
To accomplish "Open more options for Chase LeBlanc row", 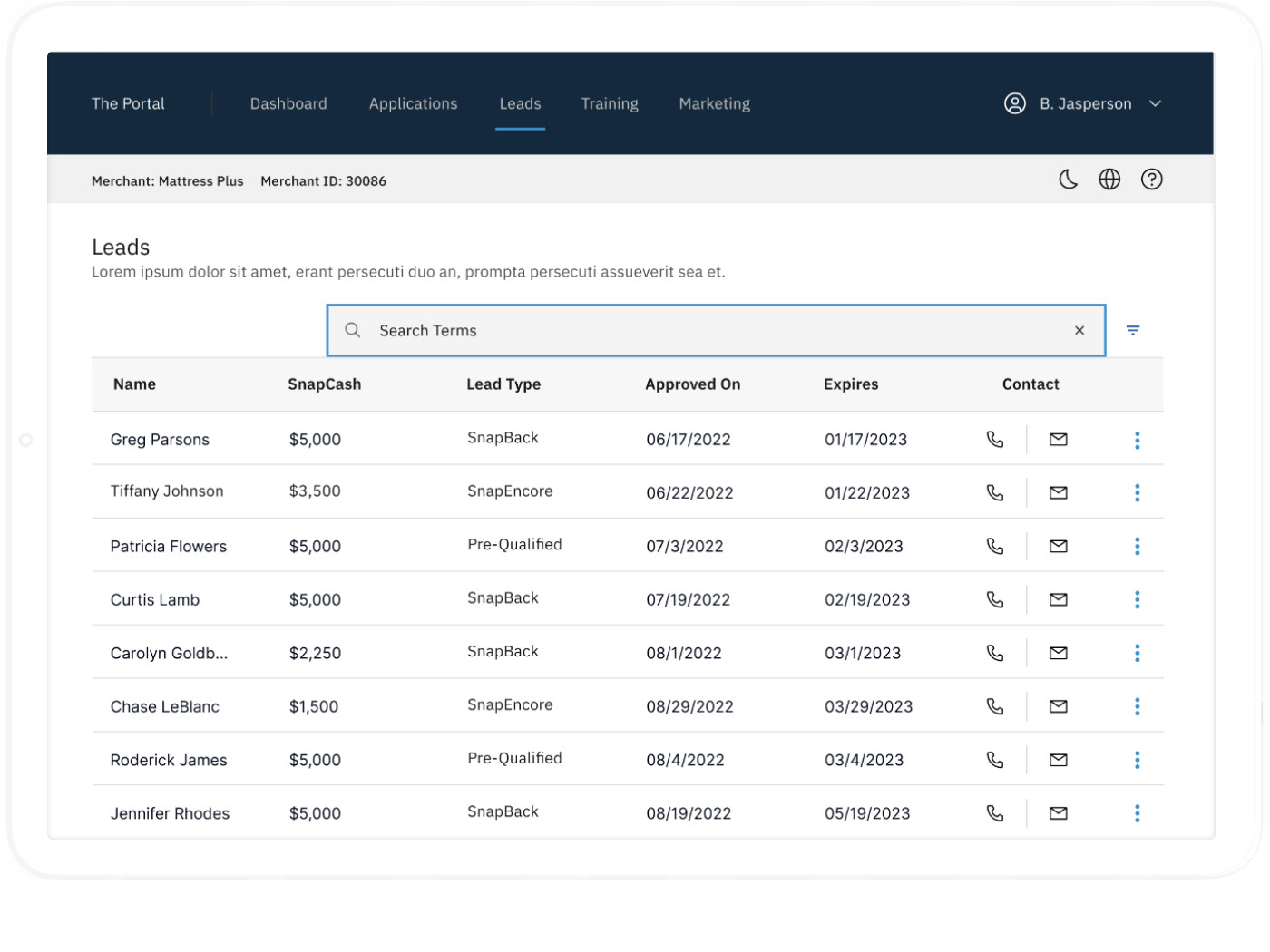I will (1137, 707).
